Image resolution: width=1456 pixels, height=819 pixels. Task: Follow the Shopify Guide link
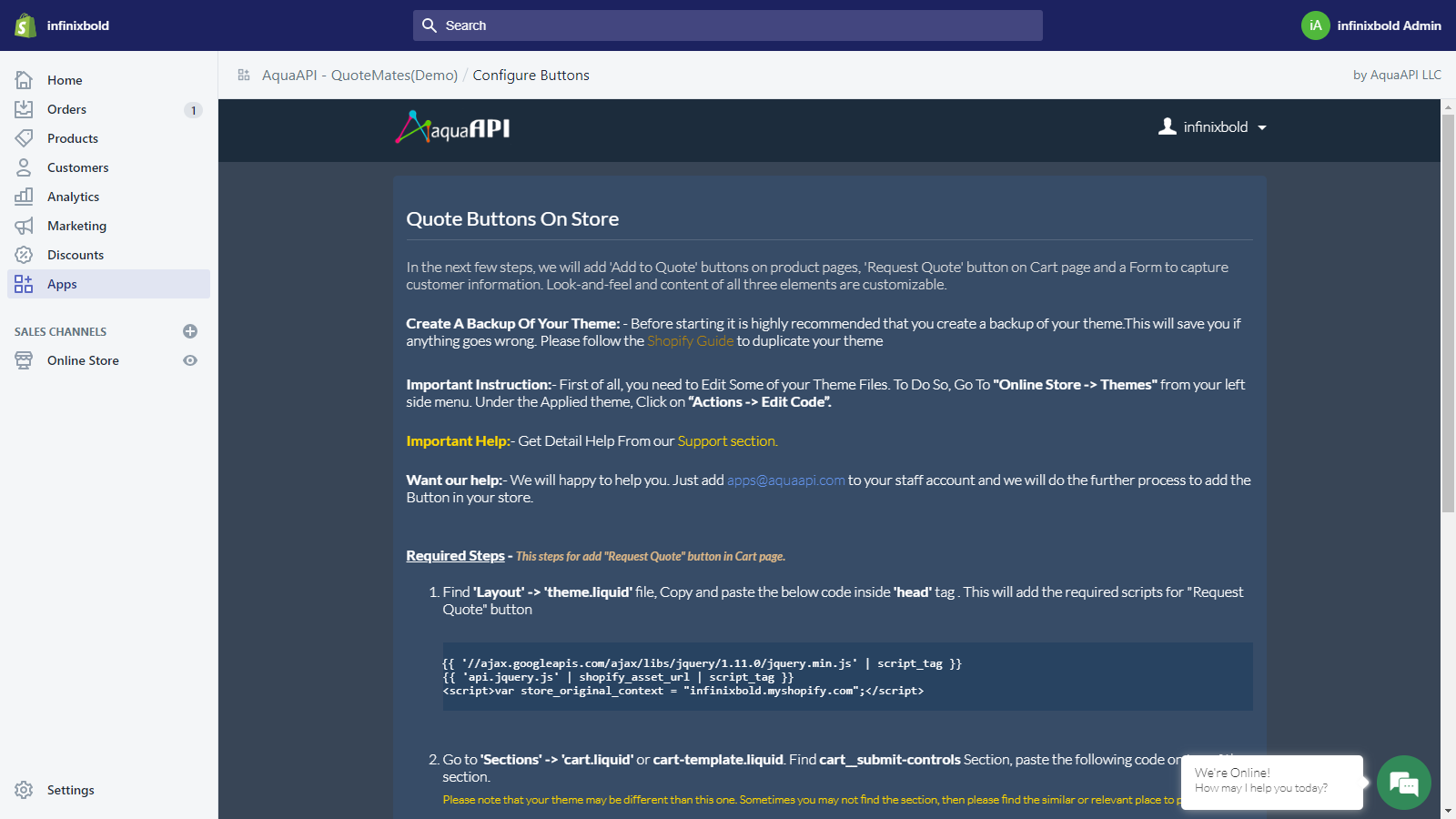(691, 341)
